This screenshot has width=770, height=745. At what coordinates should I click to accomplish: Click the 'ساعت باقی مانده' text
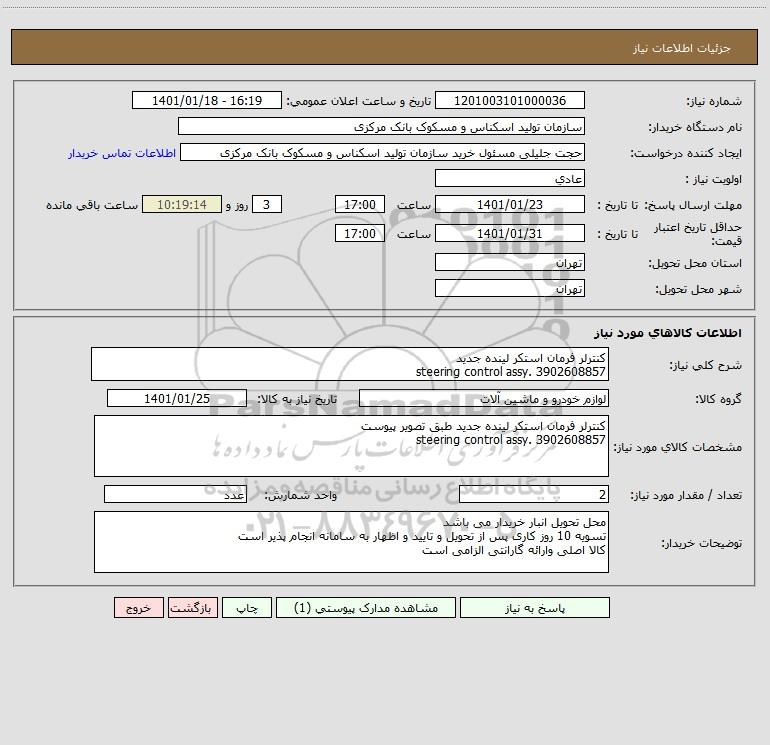coord(92,205)
